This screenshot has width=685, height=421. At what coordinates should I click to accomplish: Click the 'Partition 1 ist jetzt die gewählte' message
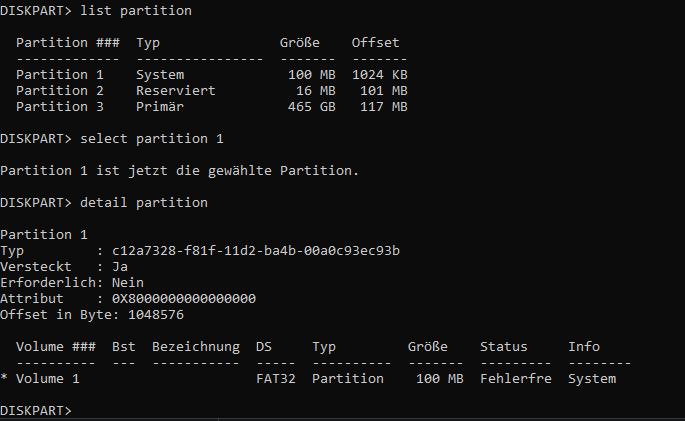pyautogui.click(x=178, y=170)
